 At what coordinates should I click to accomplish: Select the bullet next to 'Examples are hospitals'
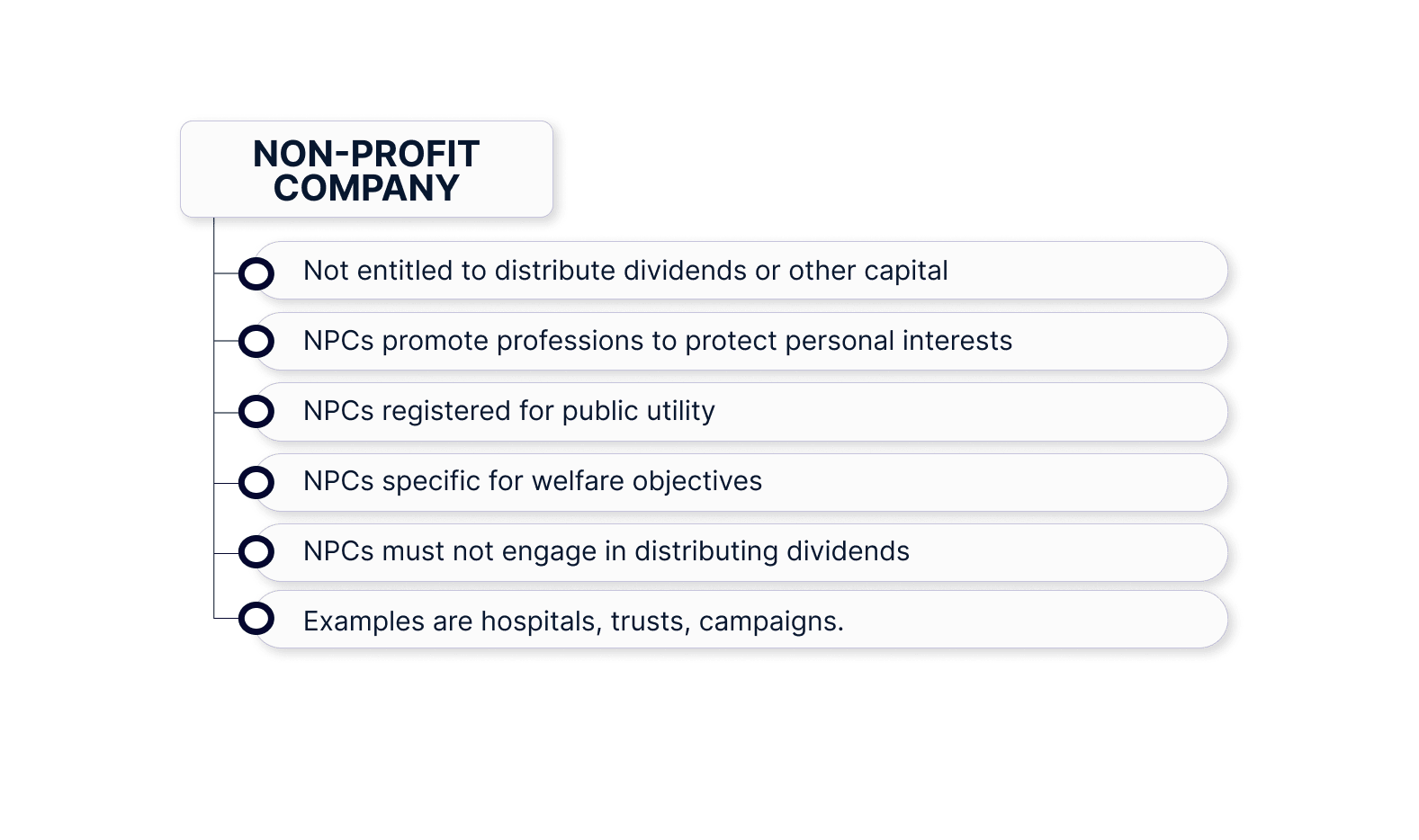click(x=256, y=619)
